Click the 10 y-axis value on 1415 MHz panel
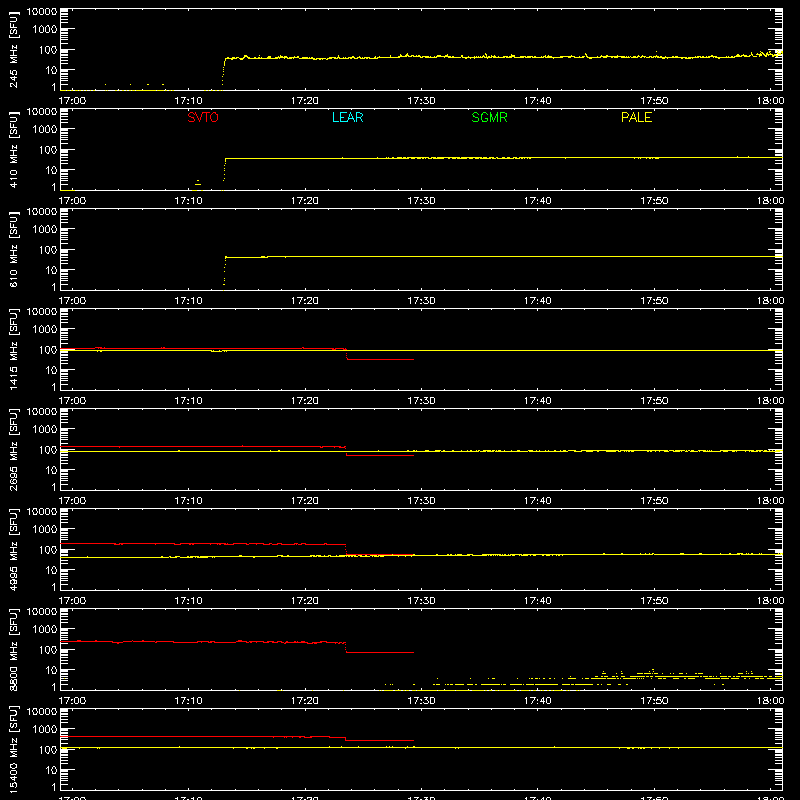 pos(51,370)
